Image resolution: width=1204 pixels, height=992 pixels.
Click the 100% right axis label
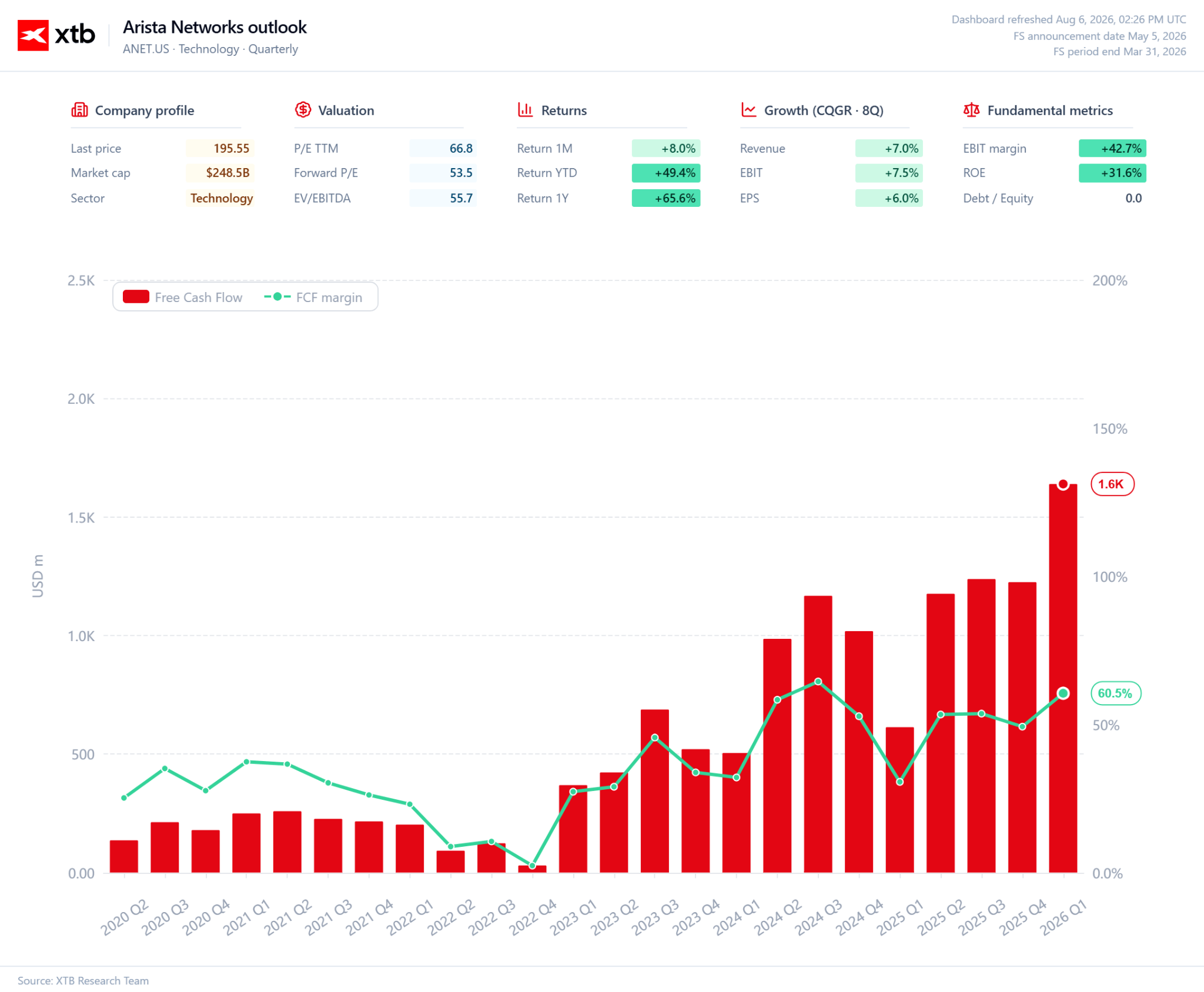tap(1110, 577)
